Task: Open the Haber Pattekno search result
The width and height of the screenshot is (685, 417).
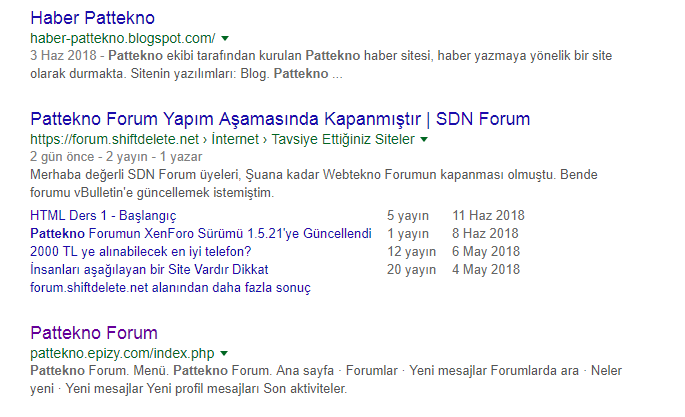Action: tap(93, 18)
